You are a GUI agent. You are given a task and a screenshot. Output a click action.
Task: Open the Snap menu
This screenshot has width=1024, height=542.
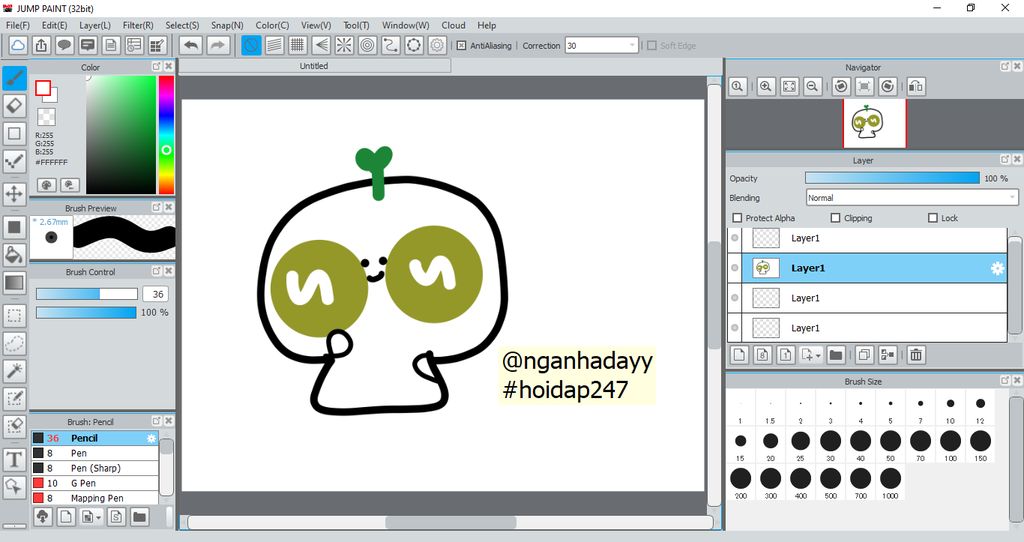point(227,25)
